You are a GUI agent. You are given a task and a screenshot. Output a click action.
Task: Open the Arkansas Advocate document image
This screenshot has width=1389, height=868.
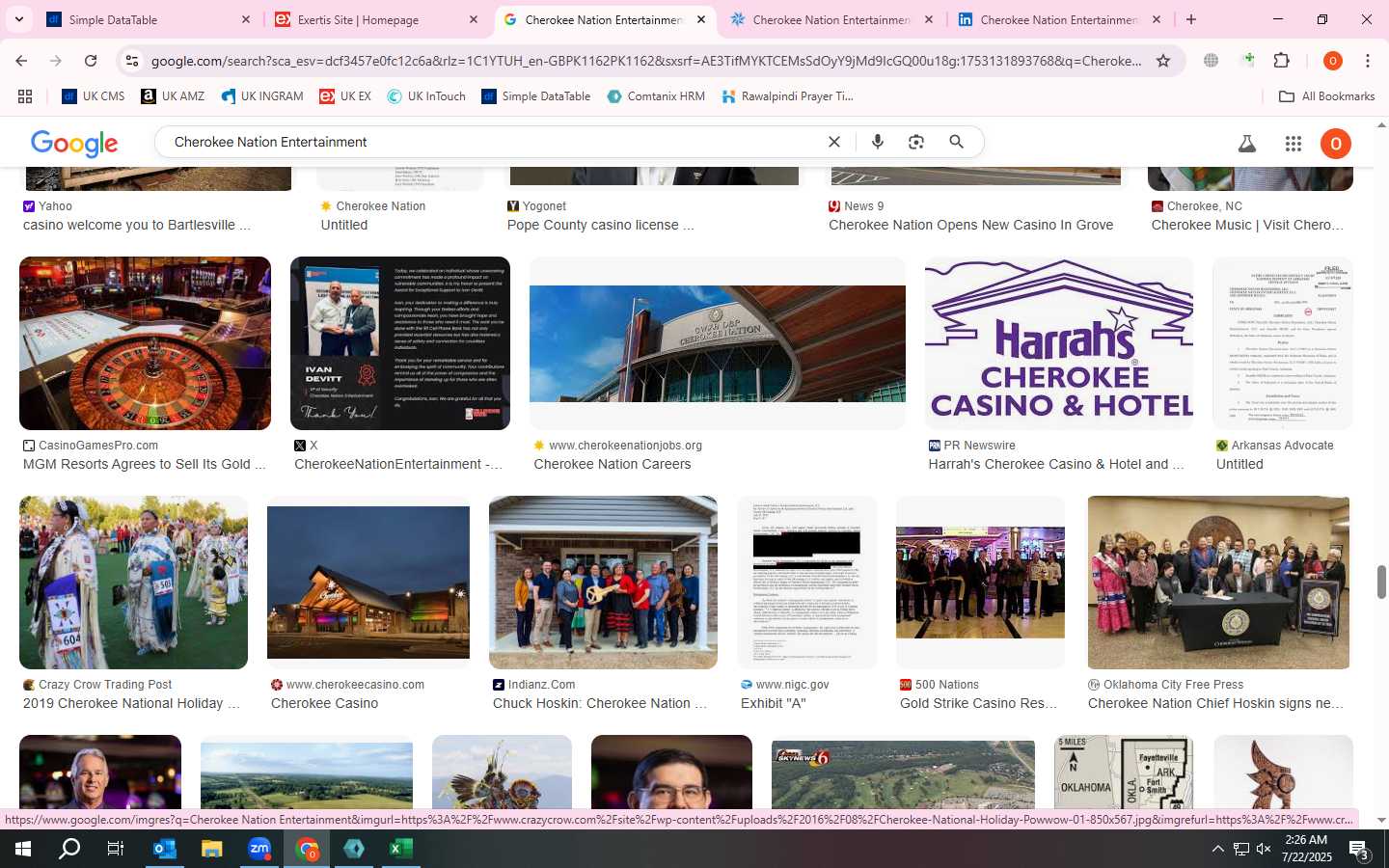pyautogui.click(x=1283, y=343)
